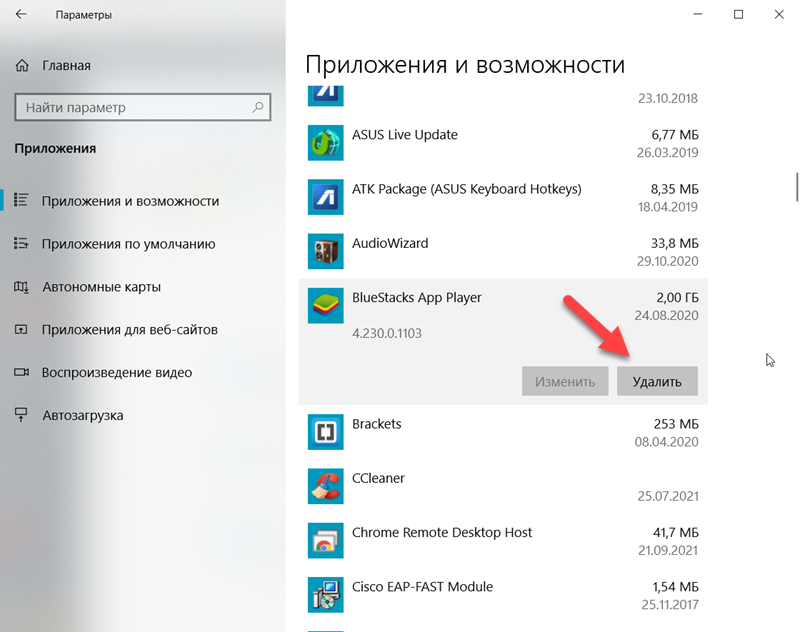Viewport: 800px width, 632px height.
Task: Open the Главная home icon
Action: pyautogui.click(x=22, y=65)
